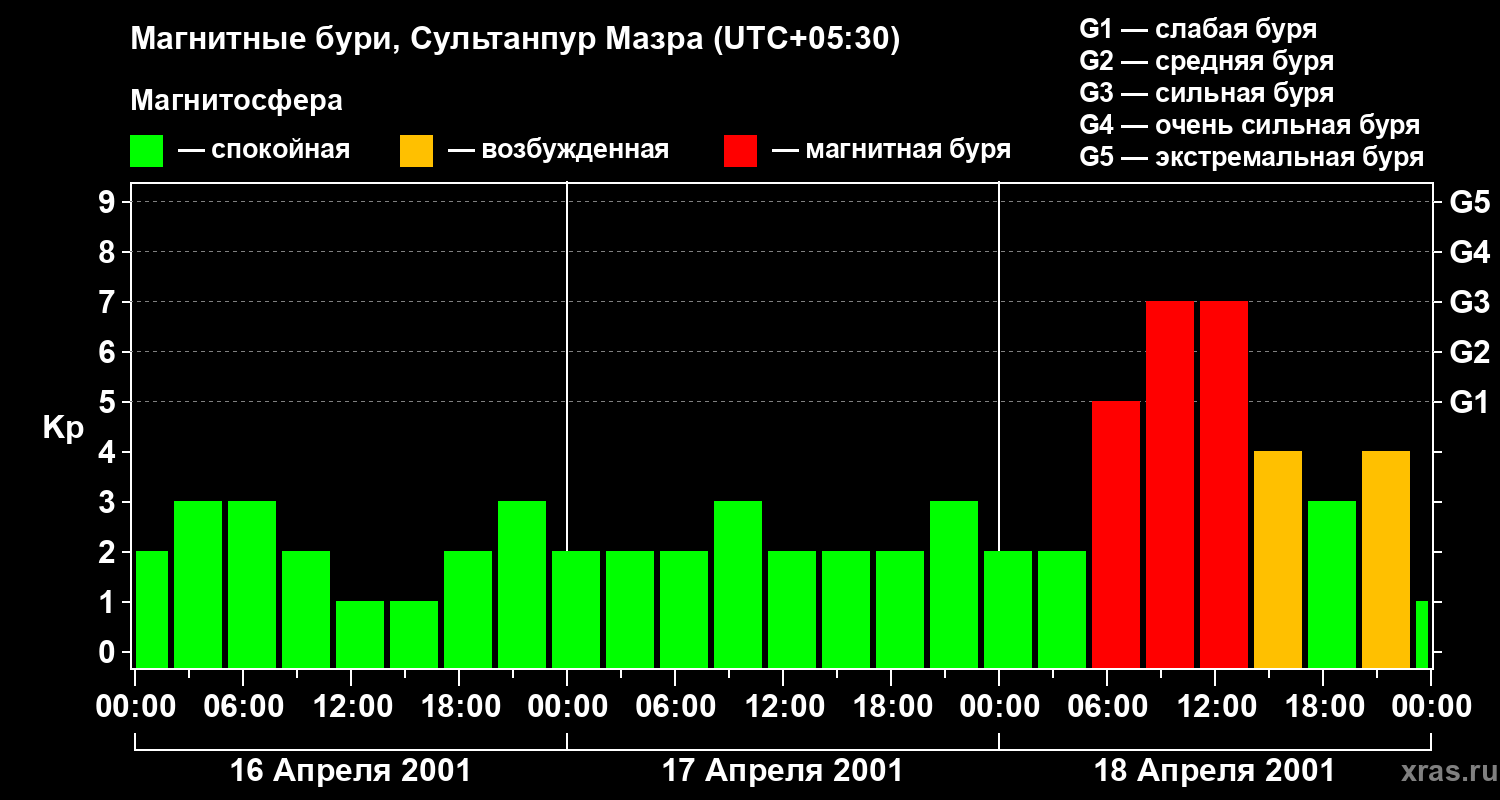Screen dimensions: 1500x800
Task: Click the green Kp 3 bar between the orange bars
Action: tap(1332, 584)
